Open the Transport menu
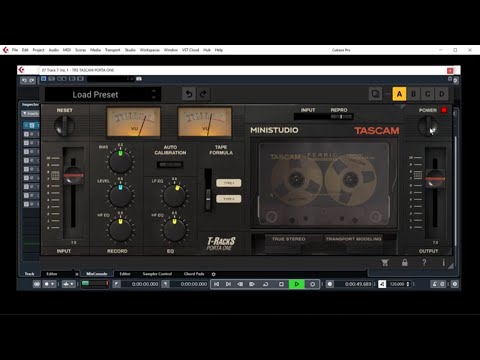Viewport: 480px width, 360px height. click(x=113, y=50)
